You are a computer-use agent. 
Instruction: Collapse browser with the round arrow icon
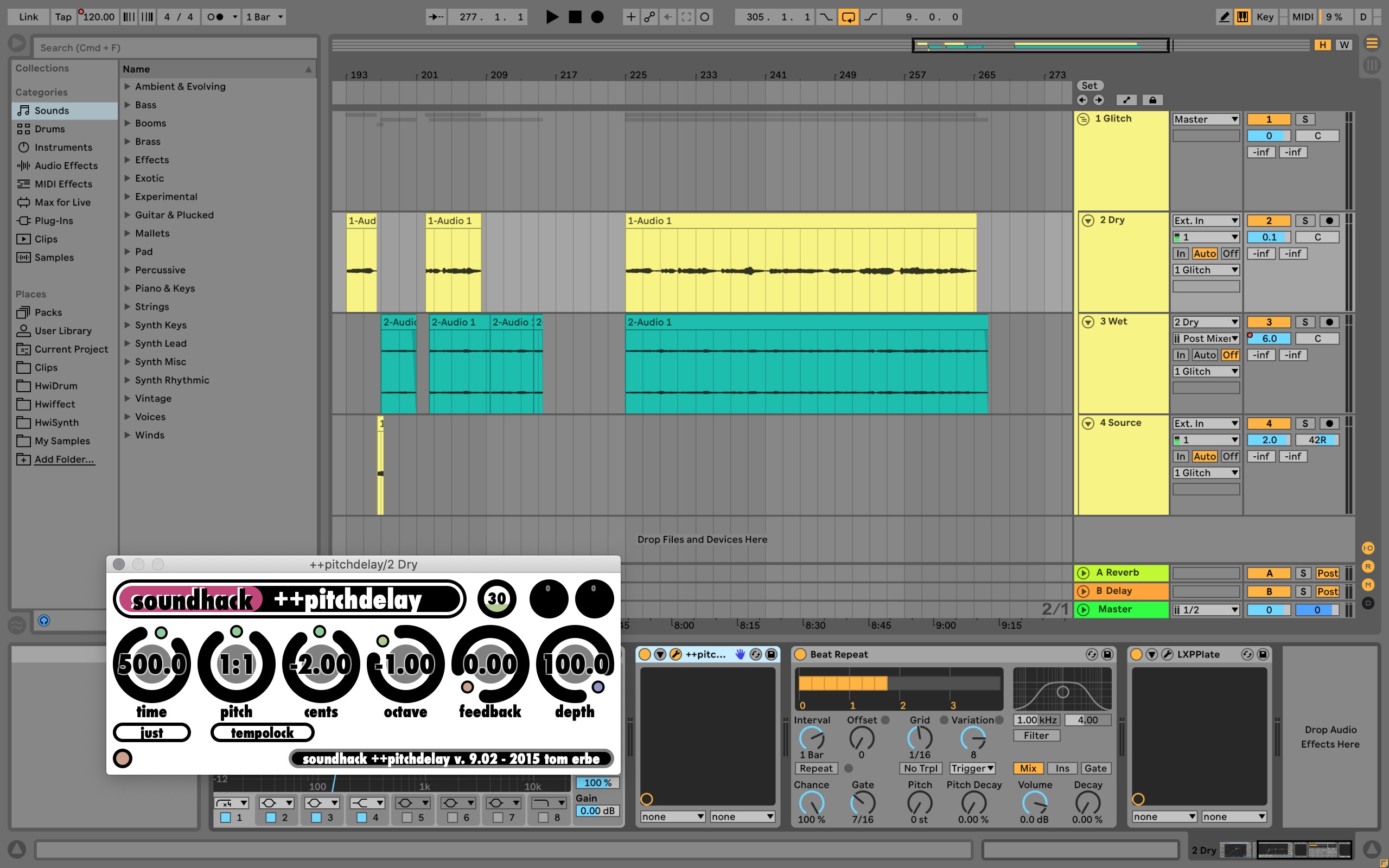pyautogui.click(x=17, y=43)
